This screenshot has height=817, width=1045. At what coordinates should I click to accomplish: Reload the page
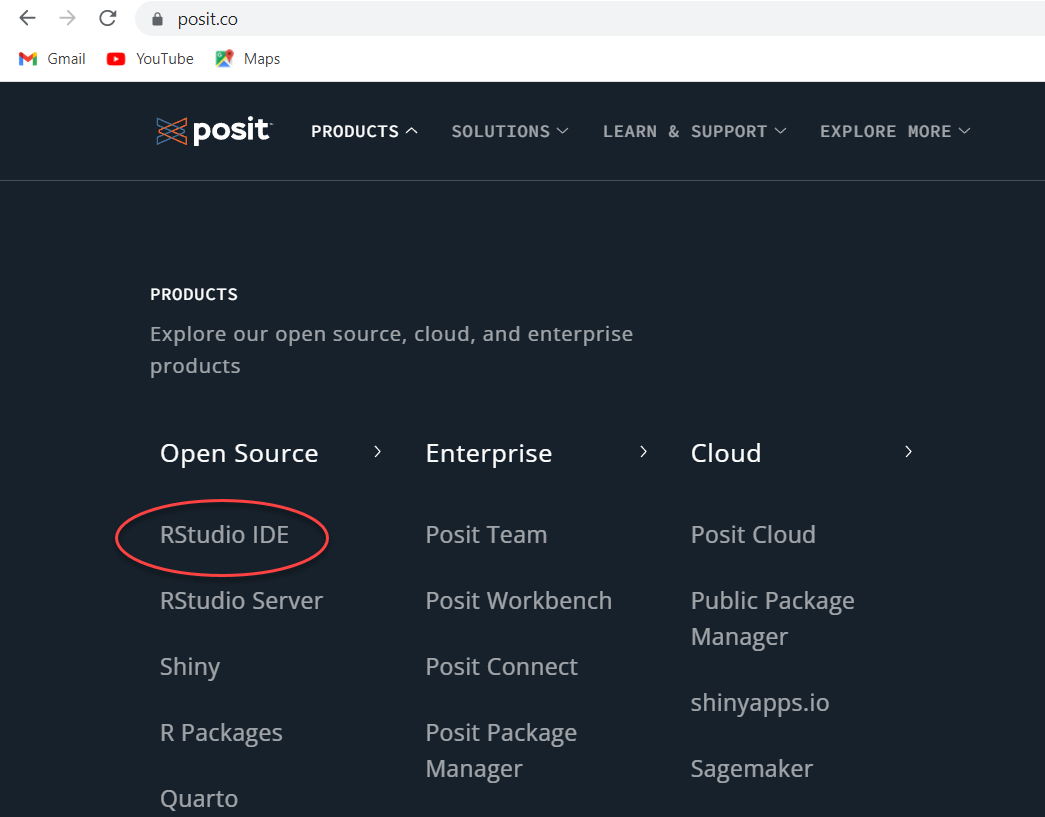click(x=107, y=18)
